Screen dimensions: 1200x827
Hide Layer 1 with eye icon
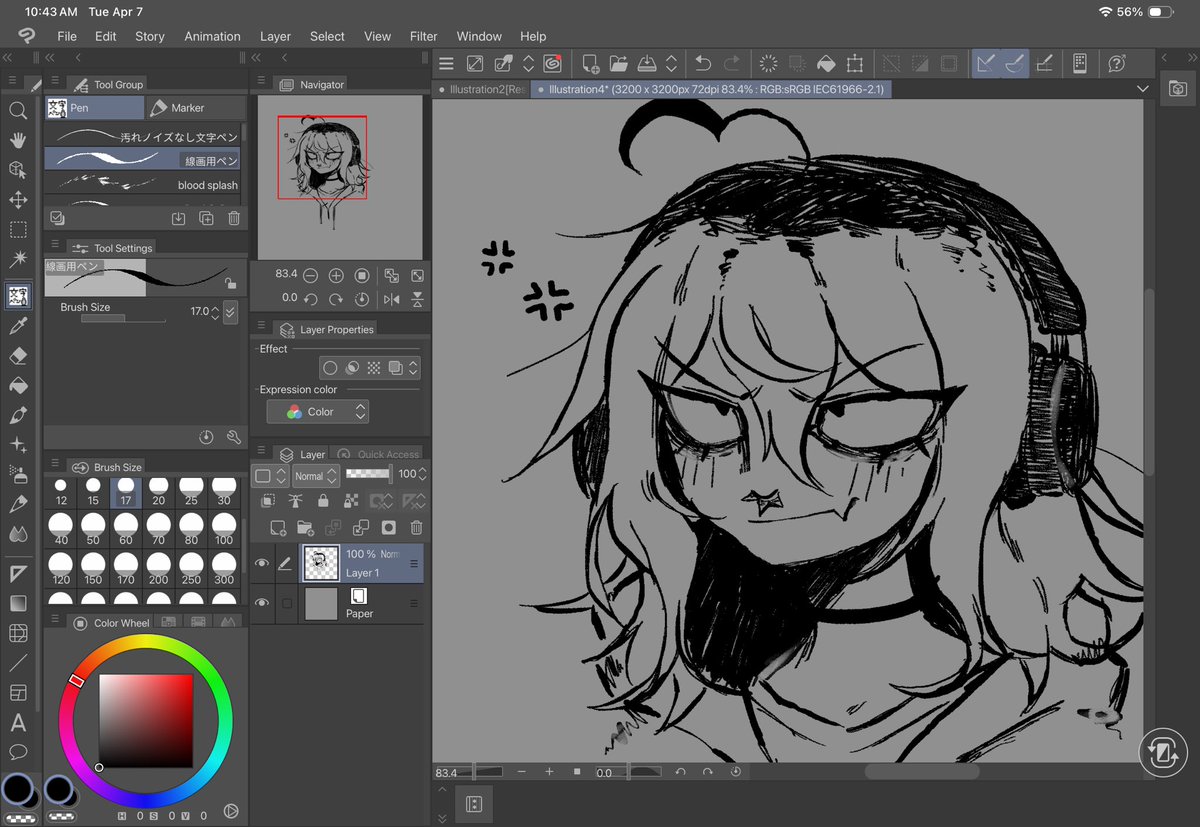(x=262, y=564)
